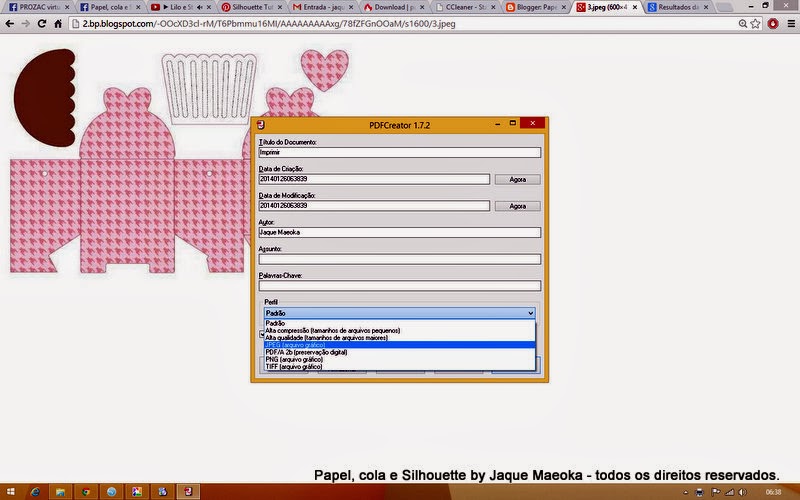Mute the Lilo e St YouTube tab audio icon
This screenshot has height=500, width=800.
click(x=199, y=7)
